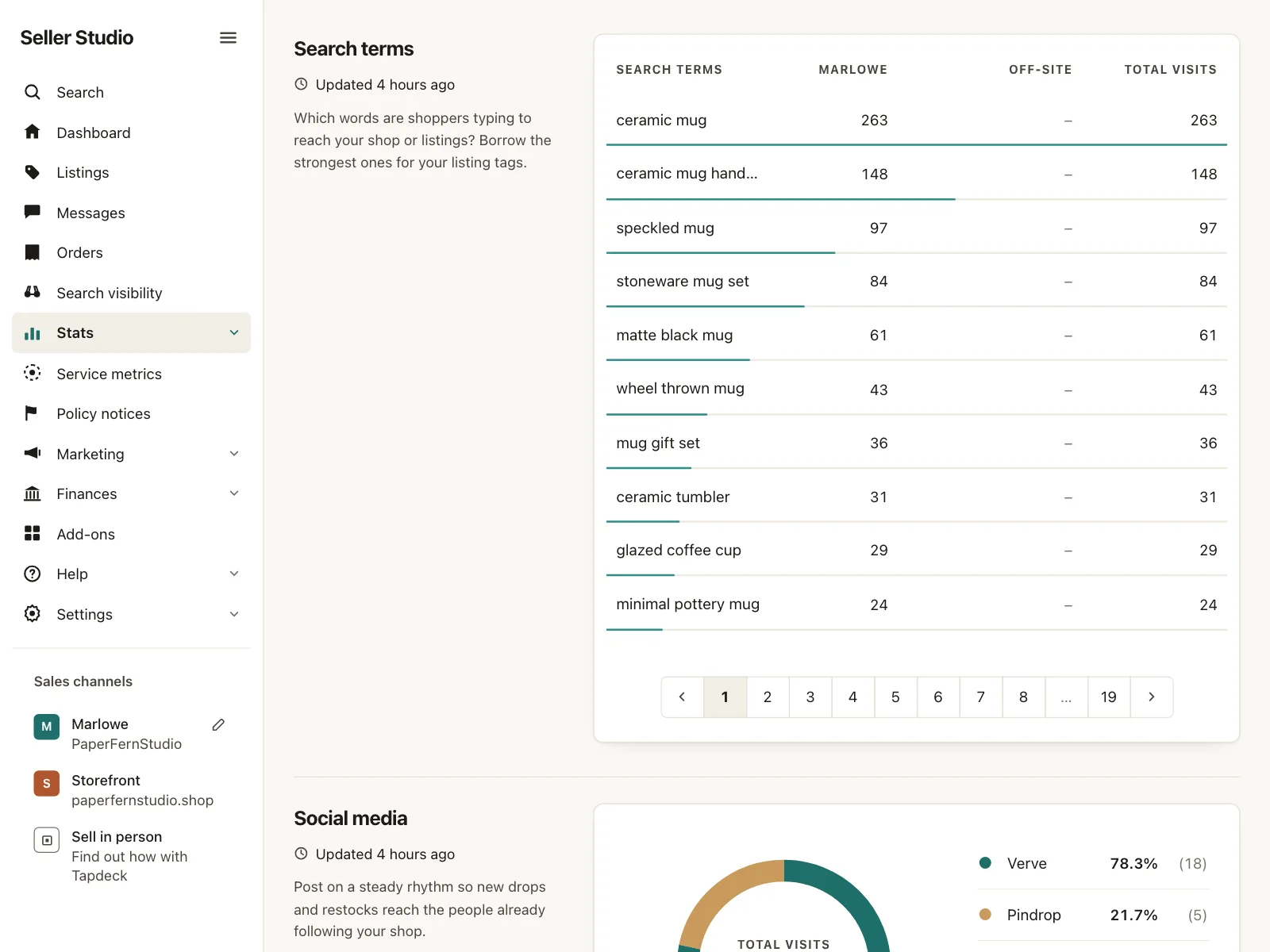Sort by the Marlowe column header
The height and width of the screenshot is (952, 1270).
[853, 70]
